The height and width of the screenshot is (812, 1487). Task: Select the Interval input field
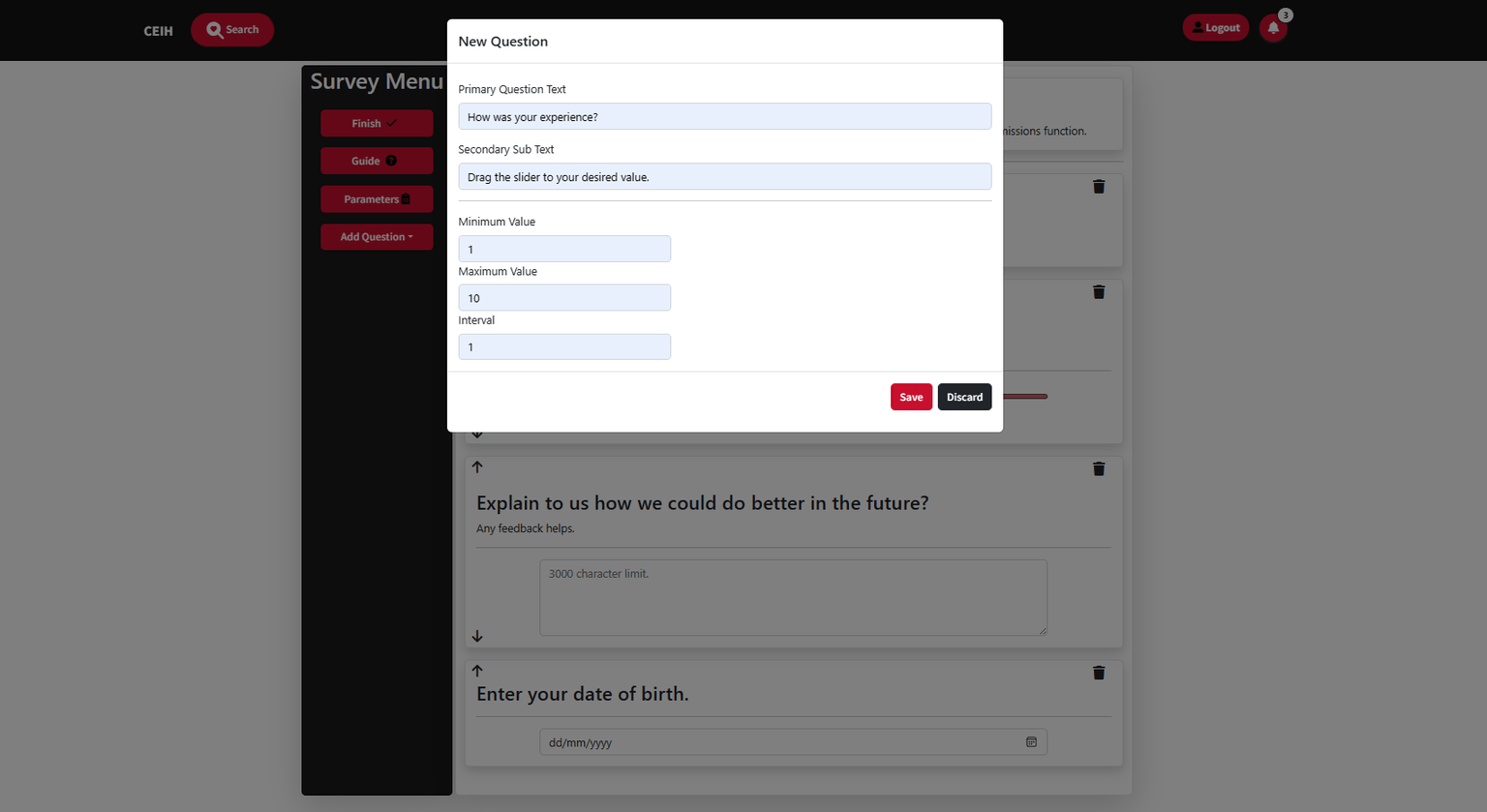point(564,347)
